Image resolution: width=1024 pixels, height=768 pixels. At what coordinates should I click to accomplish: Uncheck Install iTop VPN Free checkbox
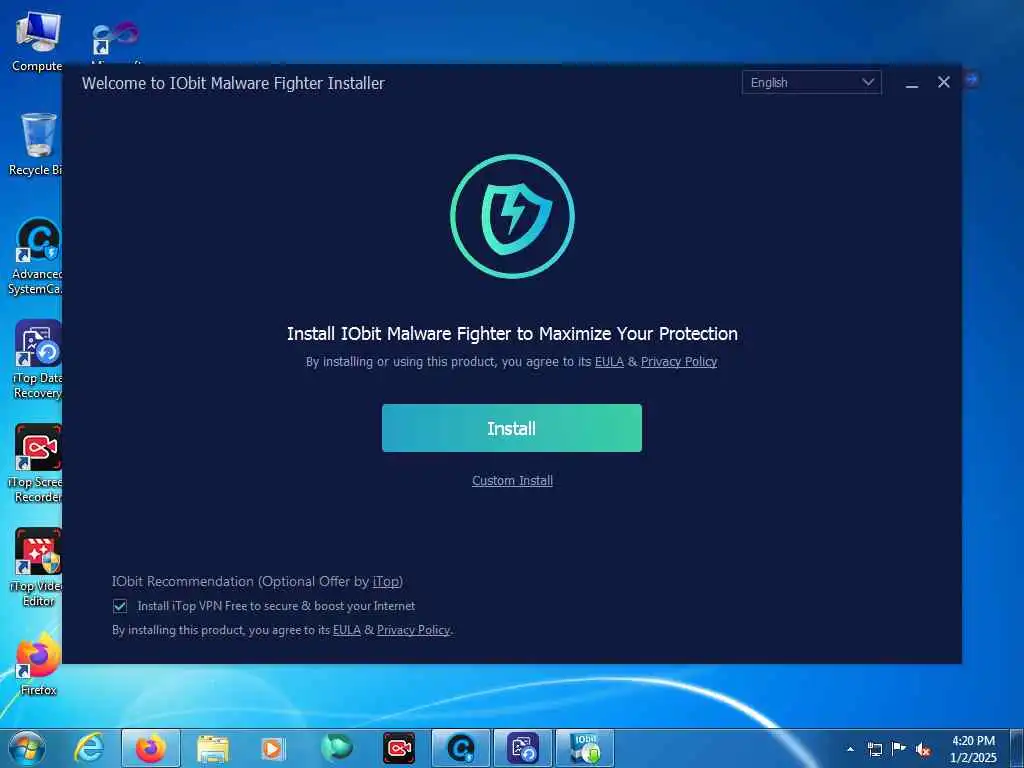tap(120, 606)
